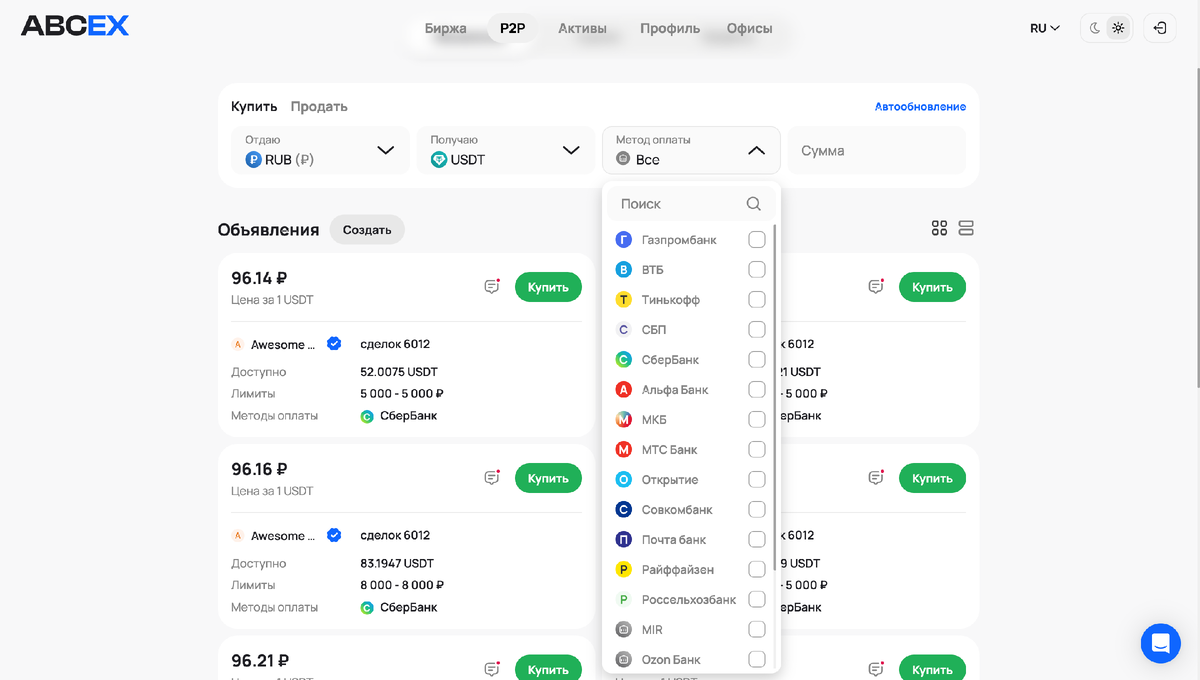Check the Почта банк checkbox
The width and height of the screenshot is (1200, 680).
pyautogui.click(x=757, y=540)
